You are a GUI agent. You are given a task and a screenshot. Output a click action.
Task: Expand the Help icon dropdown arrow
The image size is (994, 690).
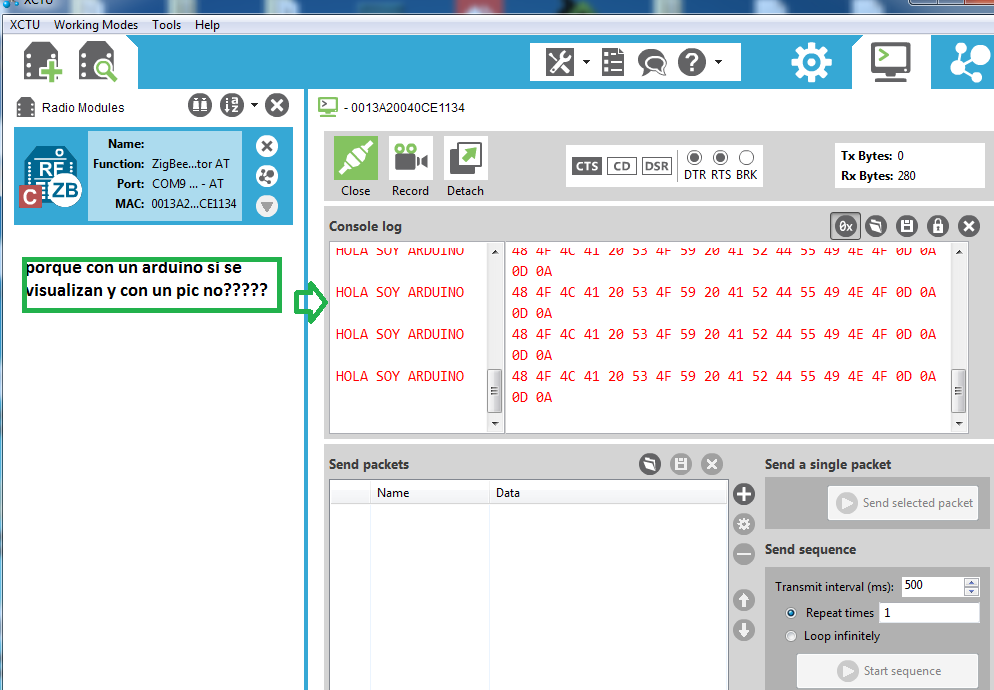coord(718,62)
